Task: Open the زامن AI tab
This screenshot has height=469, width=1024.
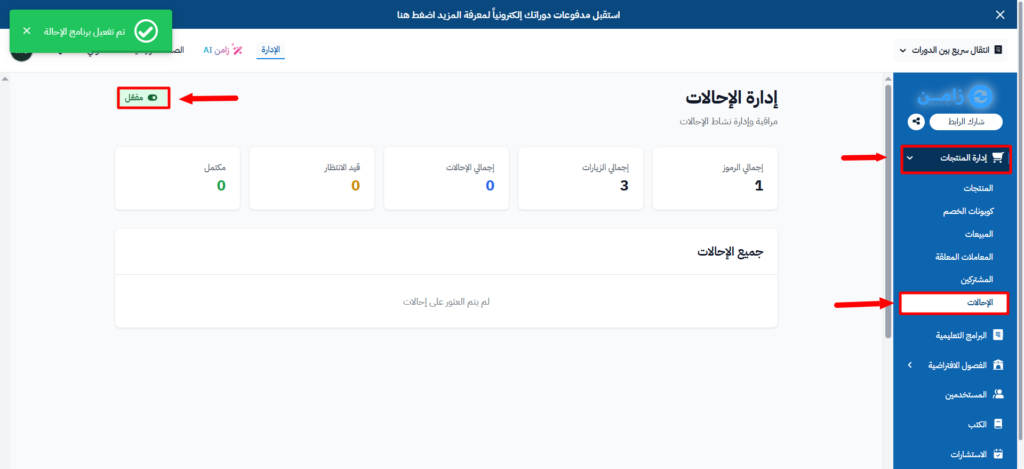Action: coord(223,49)
